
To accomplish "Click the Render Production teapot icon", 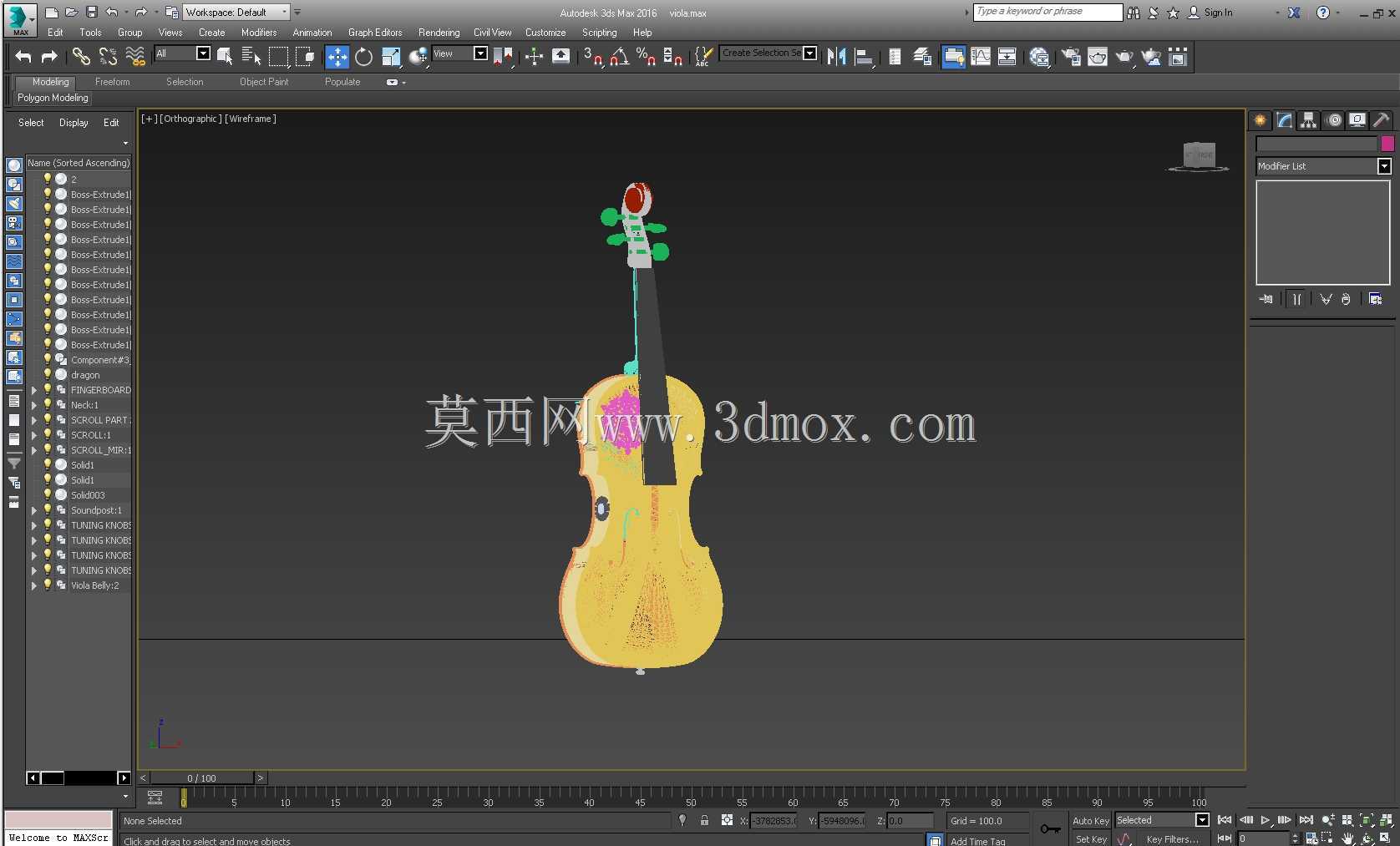I will pyautogui.click(x=1124, y=56).
